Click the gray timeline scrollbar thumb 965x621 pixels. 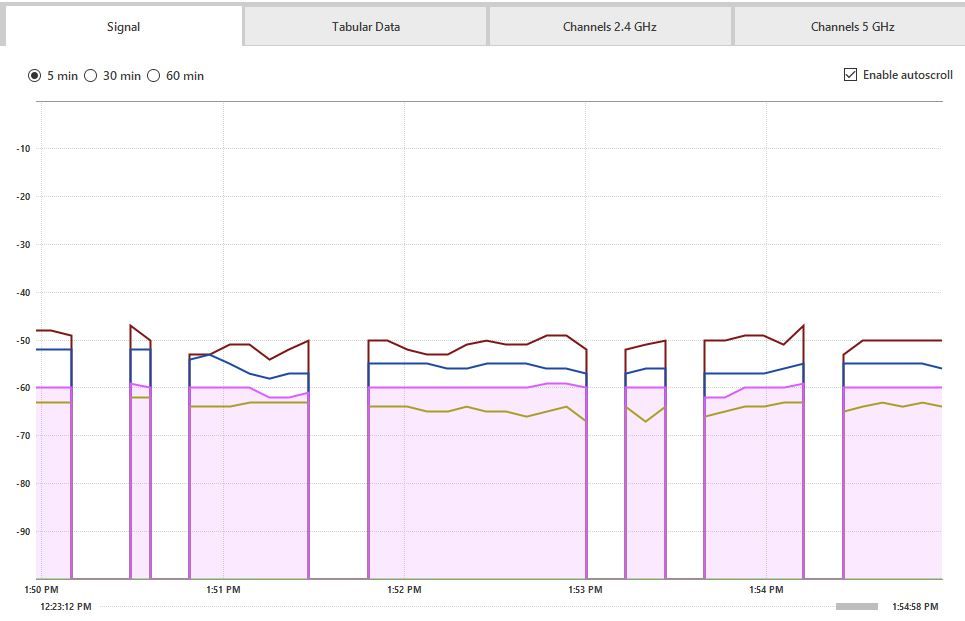coord(856,607)
